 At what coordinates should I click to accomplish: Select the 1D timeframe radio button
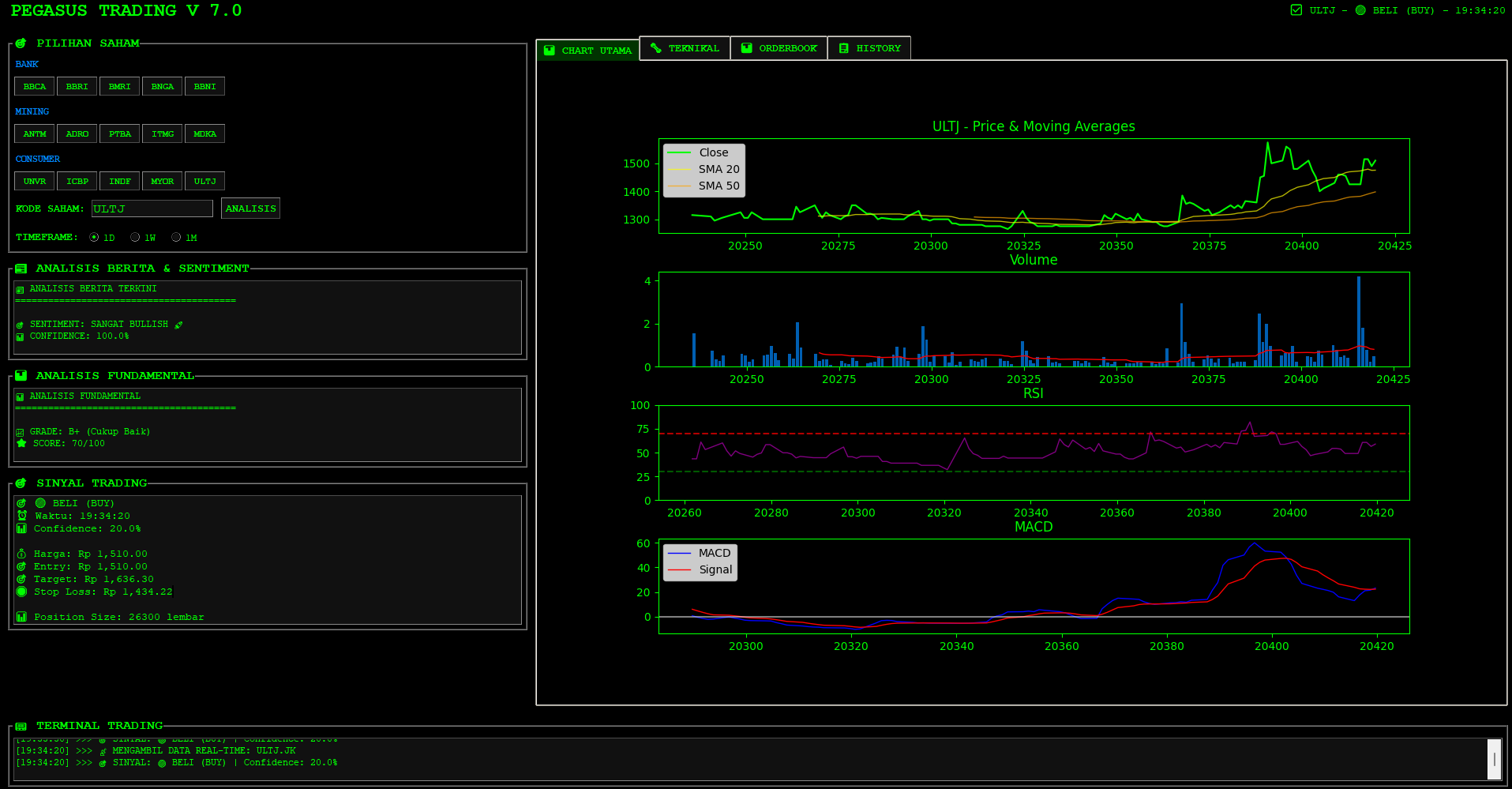click(x=95, y=237)
